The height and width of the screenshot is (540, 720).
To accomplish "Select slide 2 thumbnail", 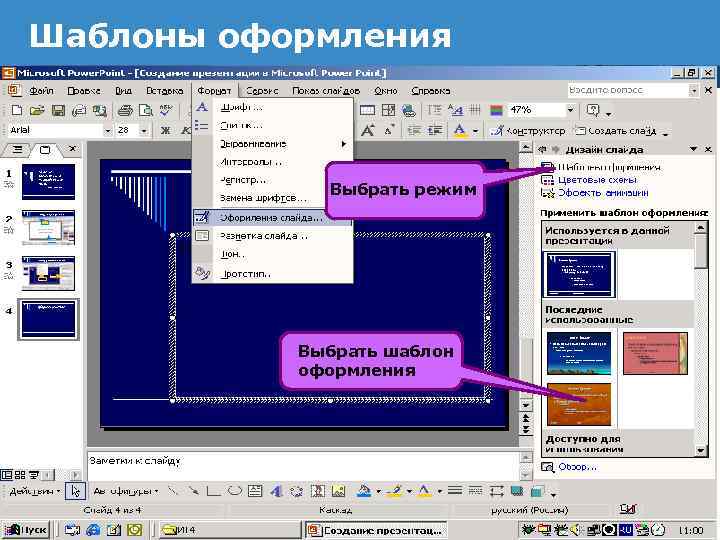I will pyautogui.click(x=48, y=228).
